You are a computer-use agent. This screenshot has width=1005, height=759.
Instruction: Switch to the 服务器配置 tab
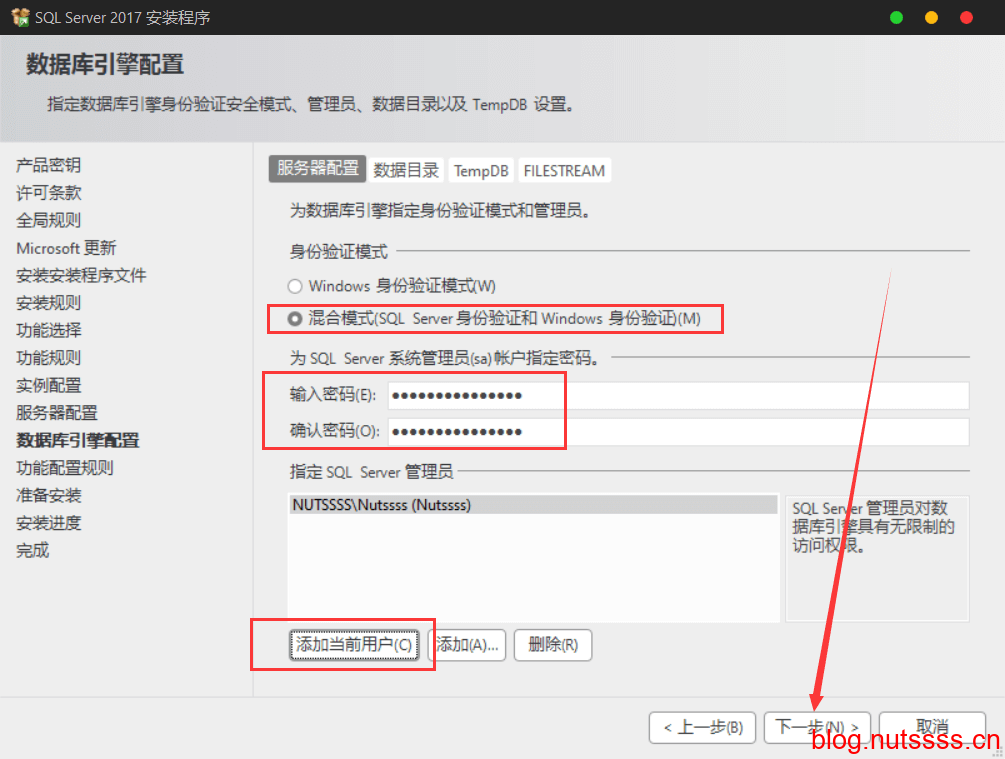[317, 170]
